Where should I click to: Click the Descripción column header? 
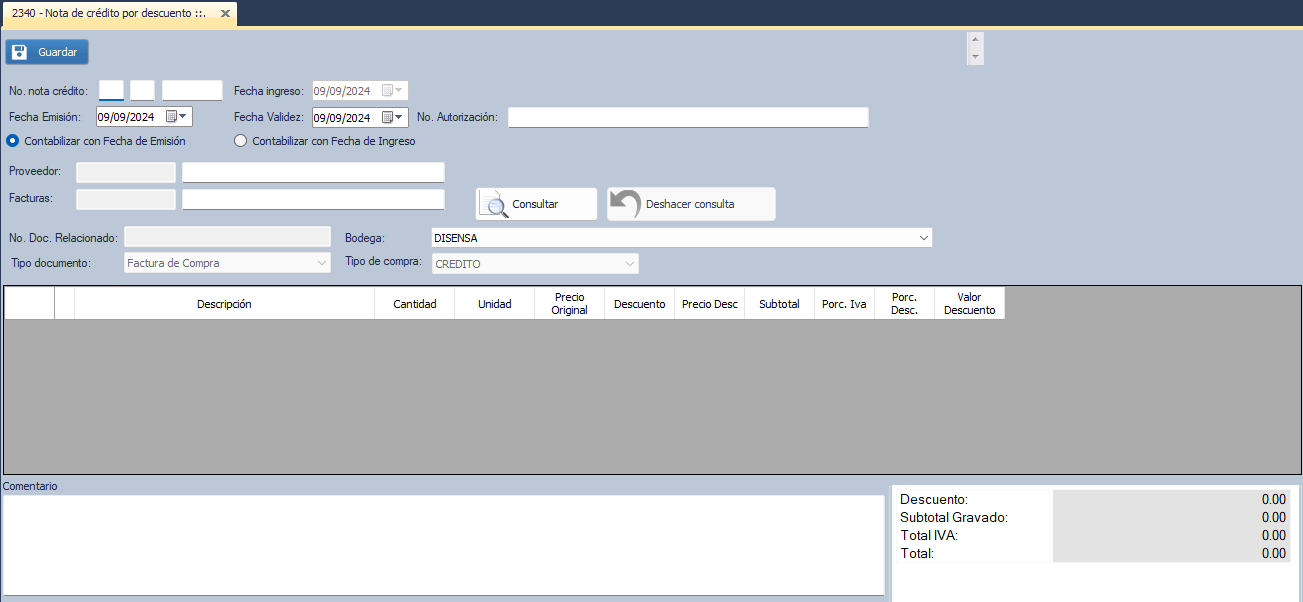(224, 304)
